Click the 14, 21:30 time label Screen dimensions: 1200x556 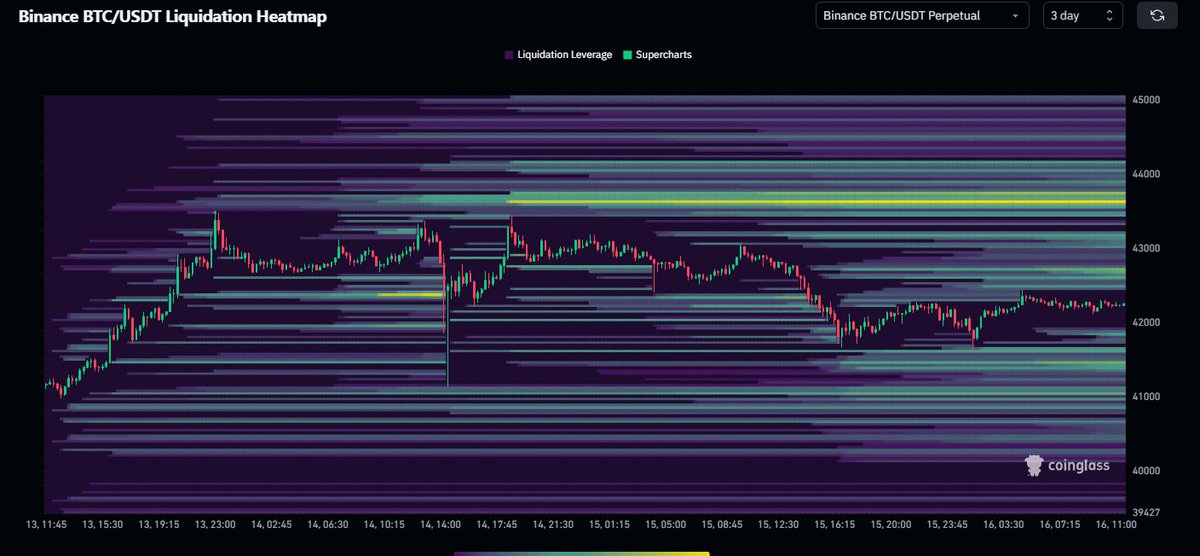point(555,524)
